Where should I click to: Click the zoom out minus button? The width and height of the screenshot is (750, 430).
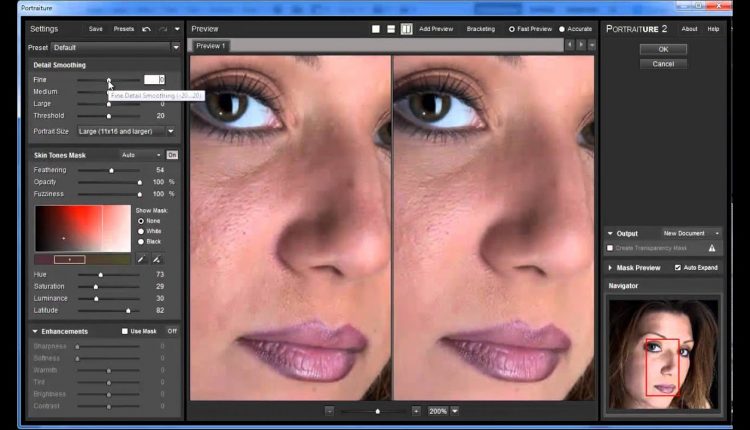329,410
